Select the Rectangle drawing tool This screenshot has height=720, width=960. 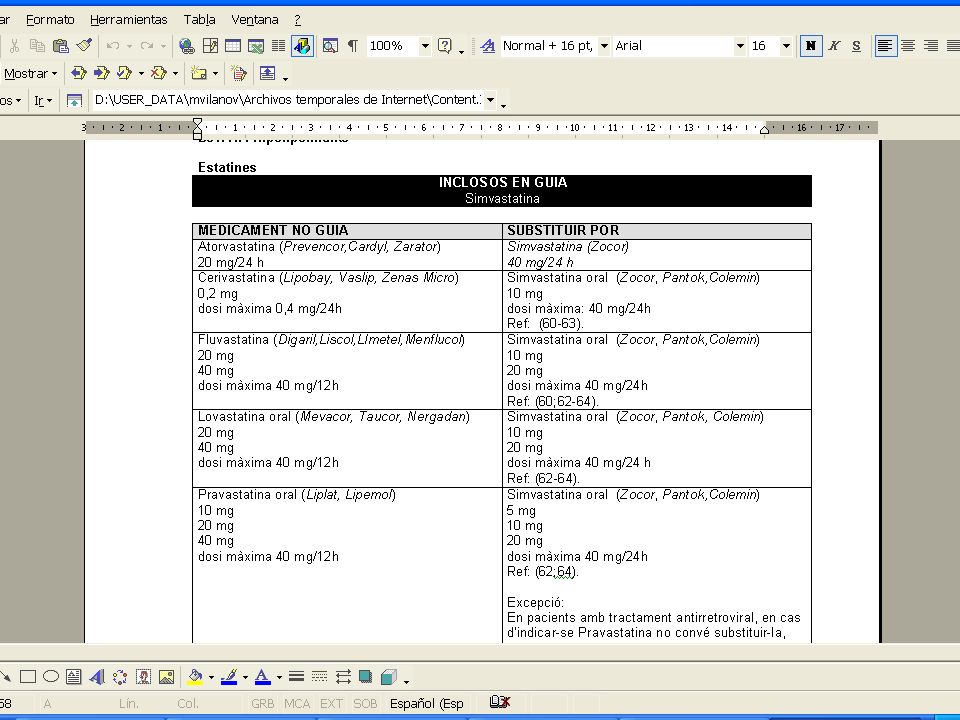coord(28,677)
